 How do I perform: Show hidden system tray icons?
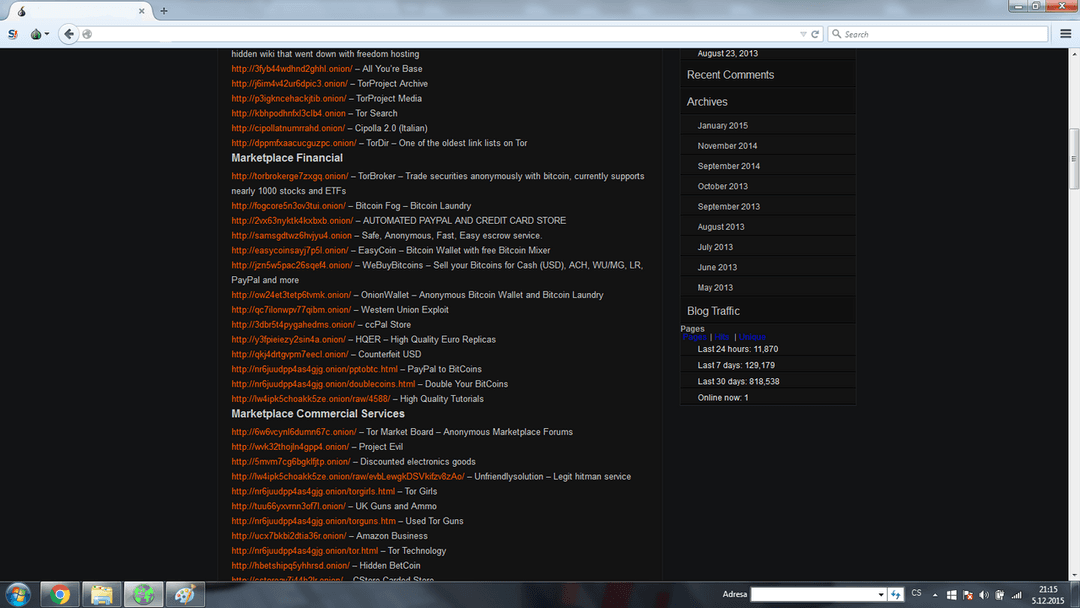click(x=937, y=594)
